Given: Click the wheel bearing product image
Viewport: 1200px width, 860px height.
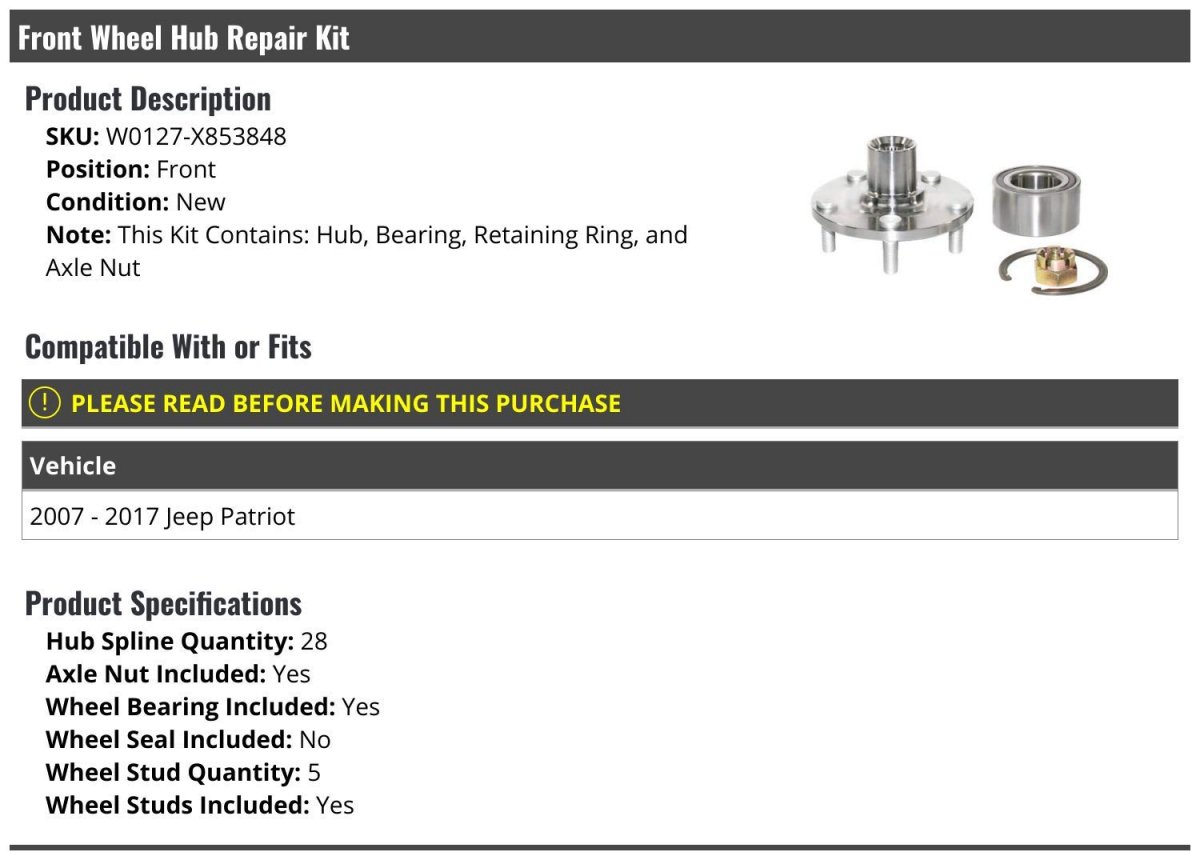Looking at the screenshot, I should click(1035, 197).
